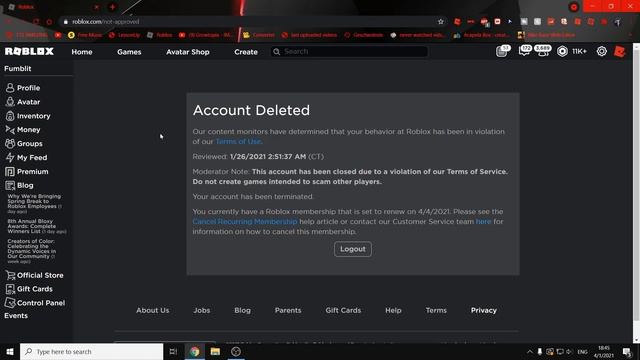
Task: Open the Windows notification center icon
Action: pyautogui.click(x=627, y=352)
